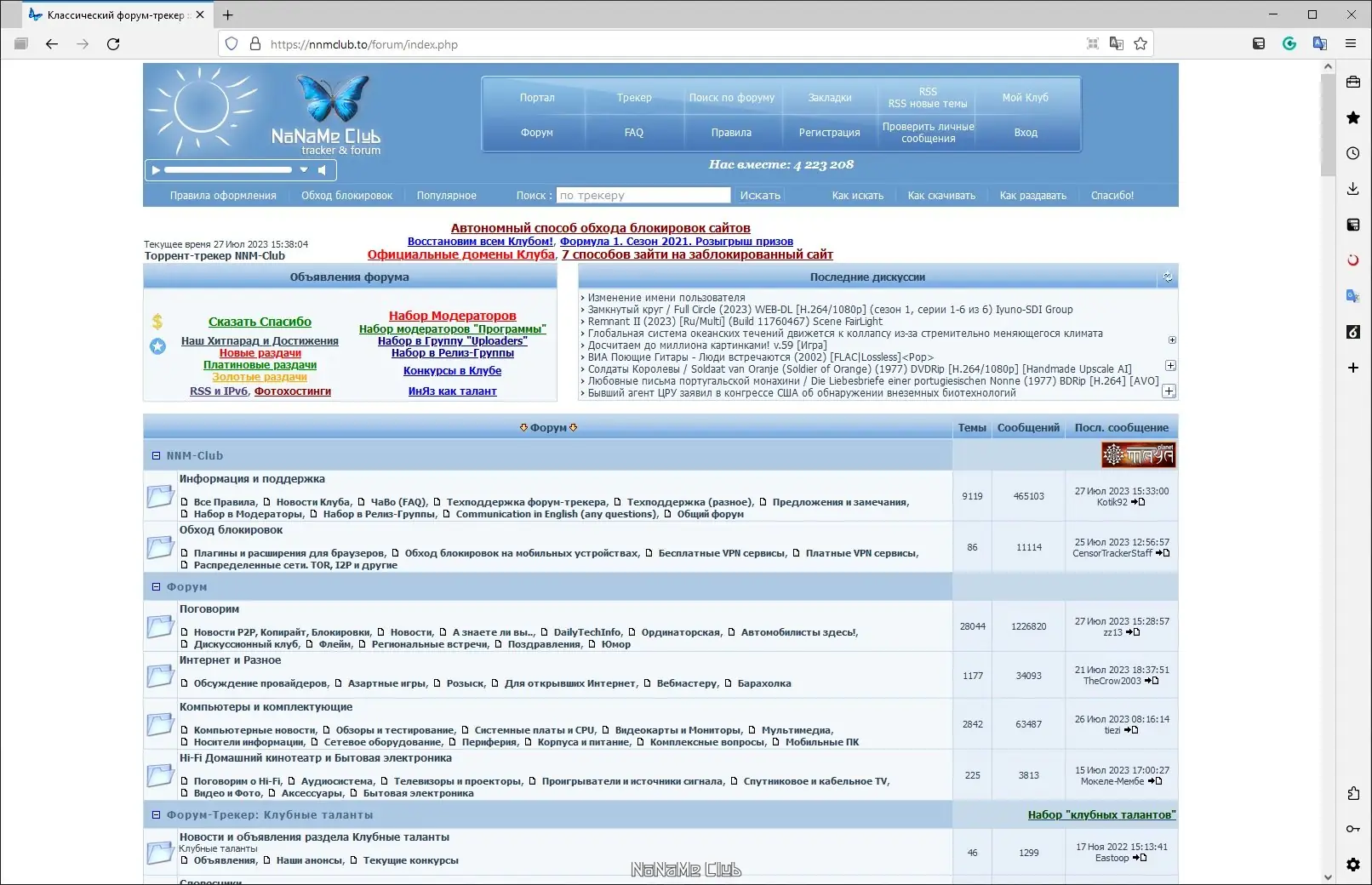Viewport: 1372px width, 885px height.
Task: Open side panel settings gear
Action: 1353,865
